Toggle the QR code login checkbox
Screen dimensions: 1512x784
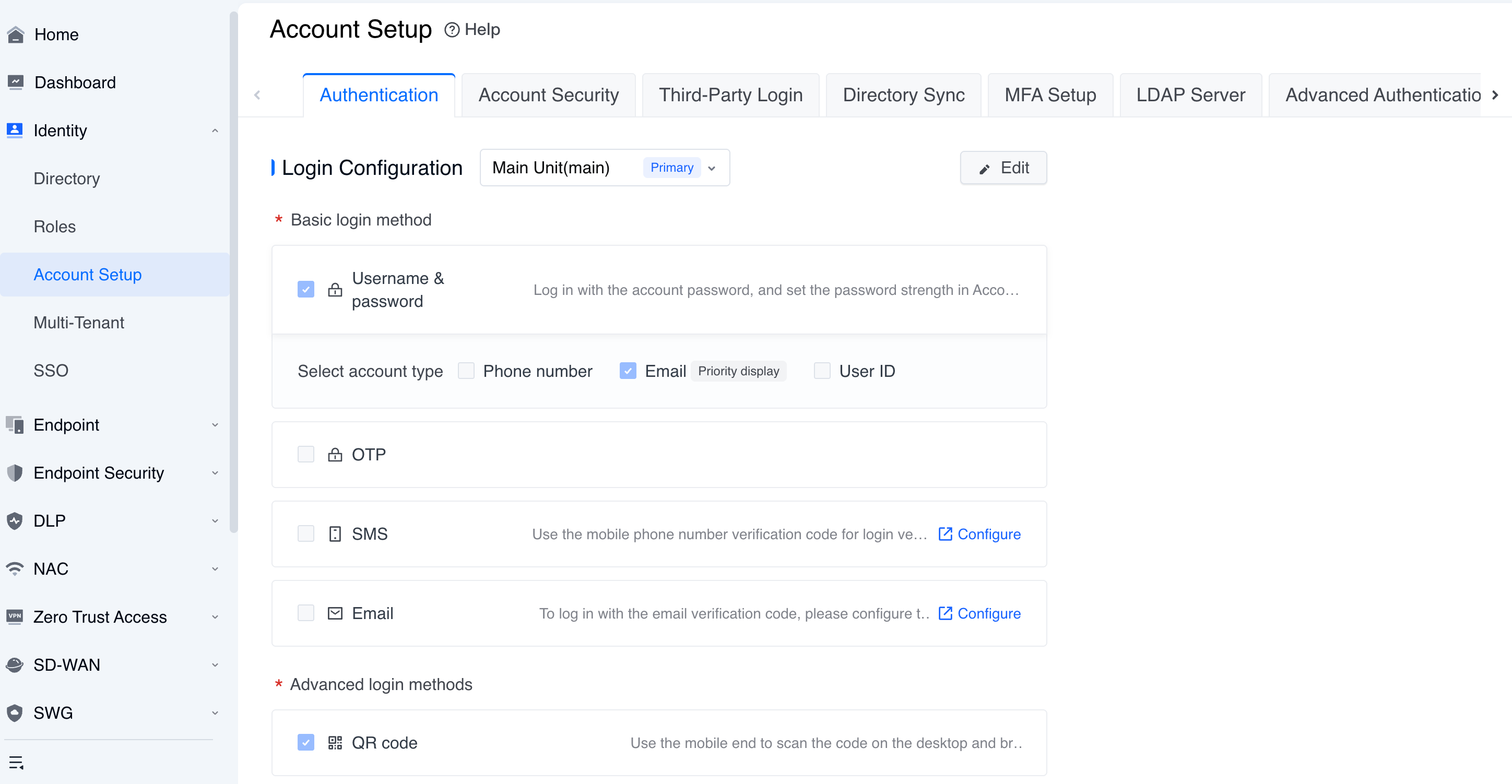[x=306, y=742]
